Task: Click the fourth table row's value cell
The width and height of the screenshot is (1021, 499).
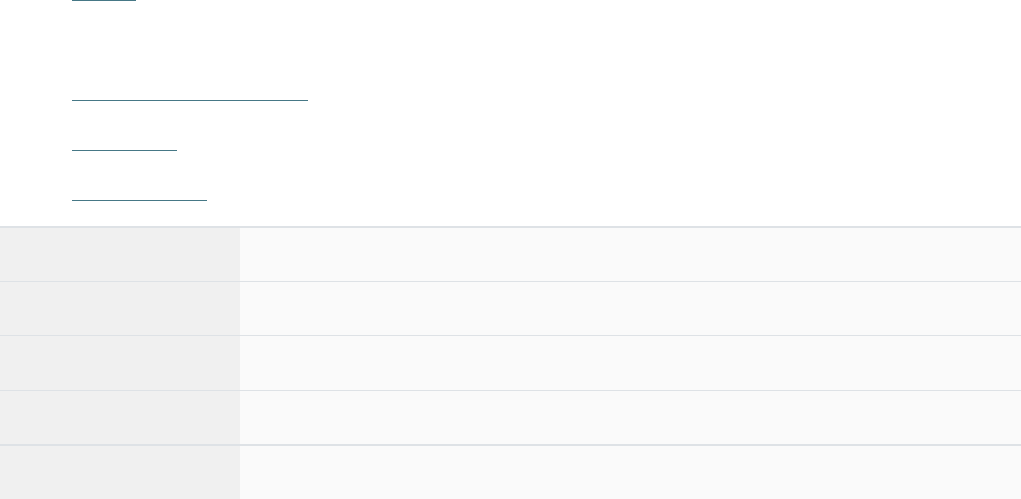Action: 630,417
